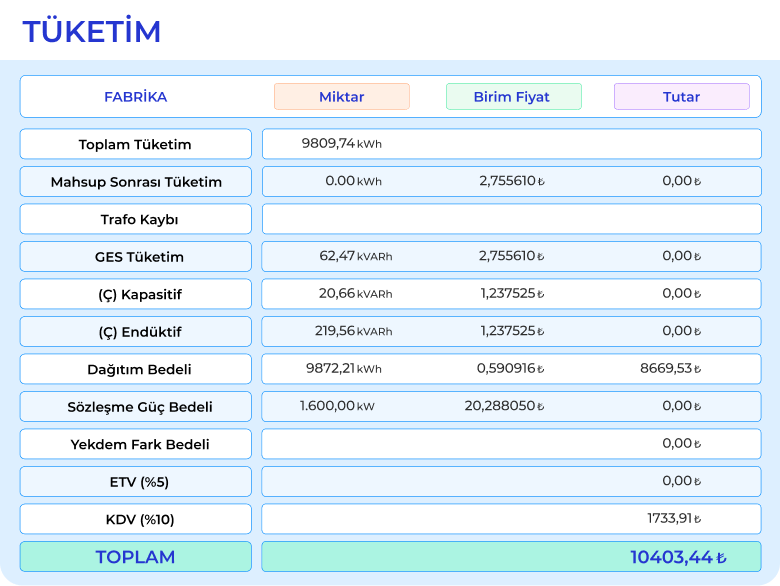Click the Tutar column header
Image resolution: width=780 pixels, height=586 pixels.
[x=682, y=97]
